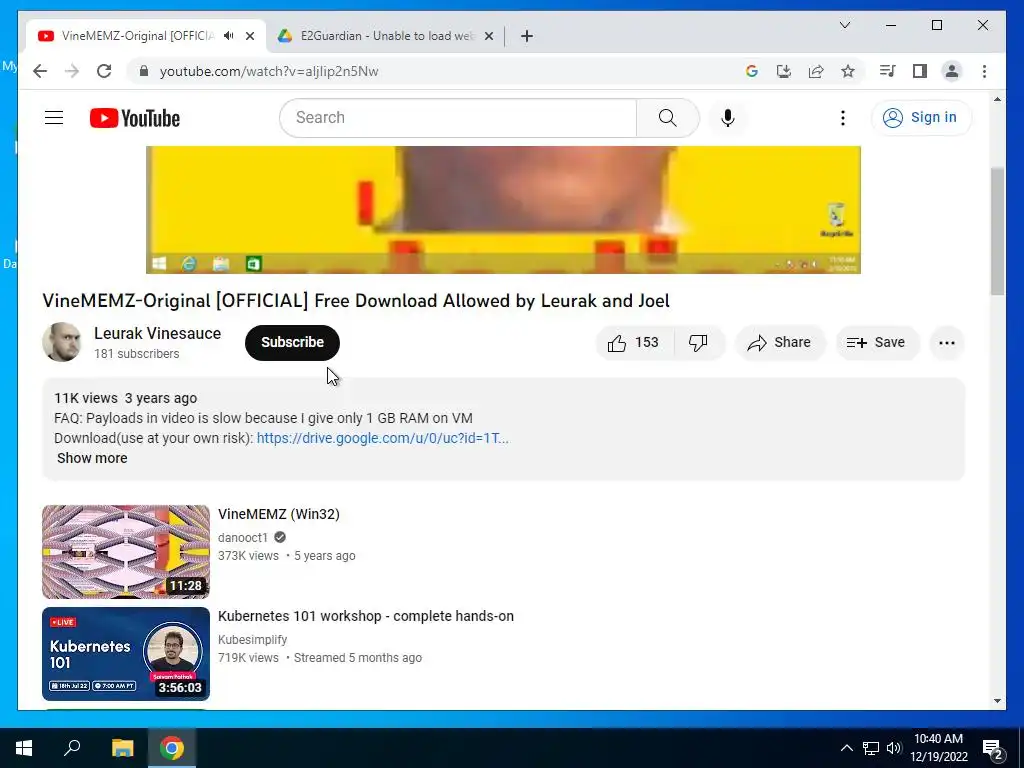Focus the YouTube Search field

tap(458, 118)
